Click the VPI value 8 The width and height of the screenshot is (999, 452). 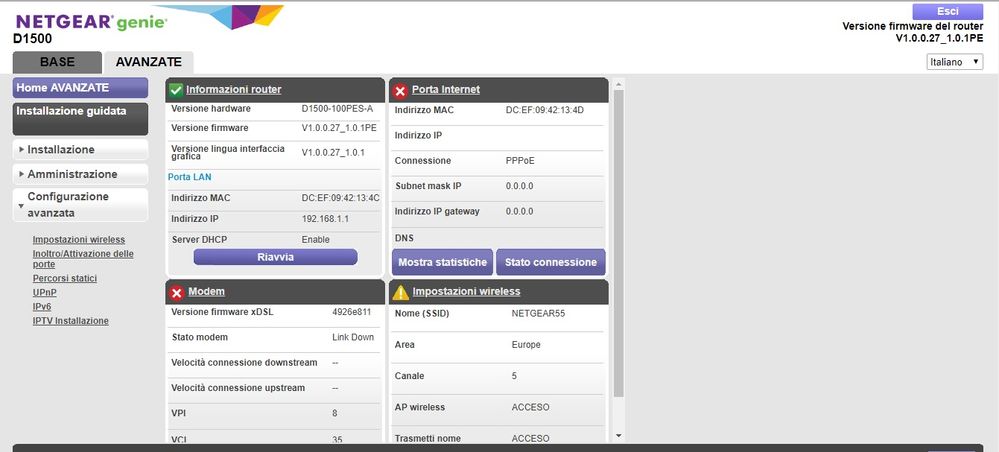coord(334,414)
